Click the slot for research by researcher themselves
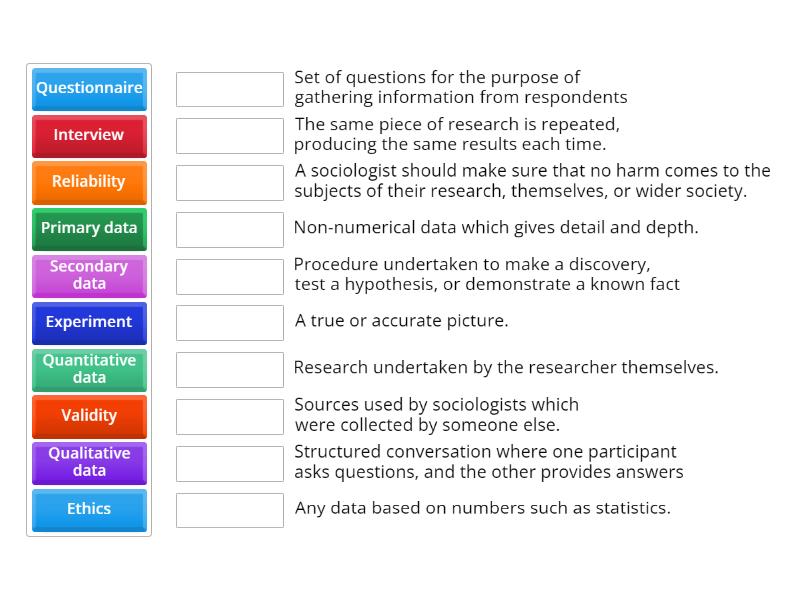Viewport: 800px width, 600px height. click(229, 369)
